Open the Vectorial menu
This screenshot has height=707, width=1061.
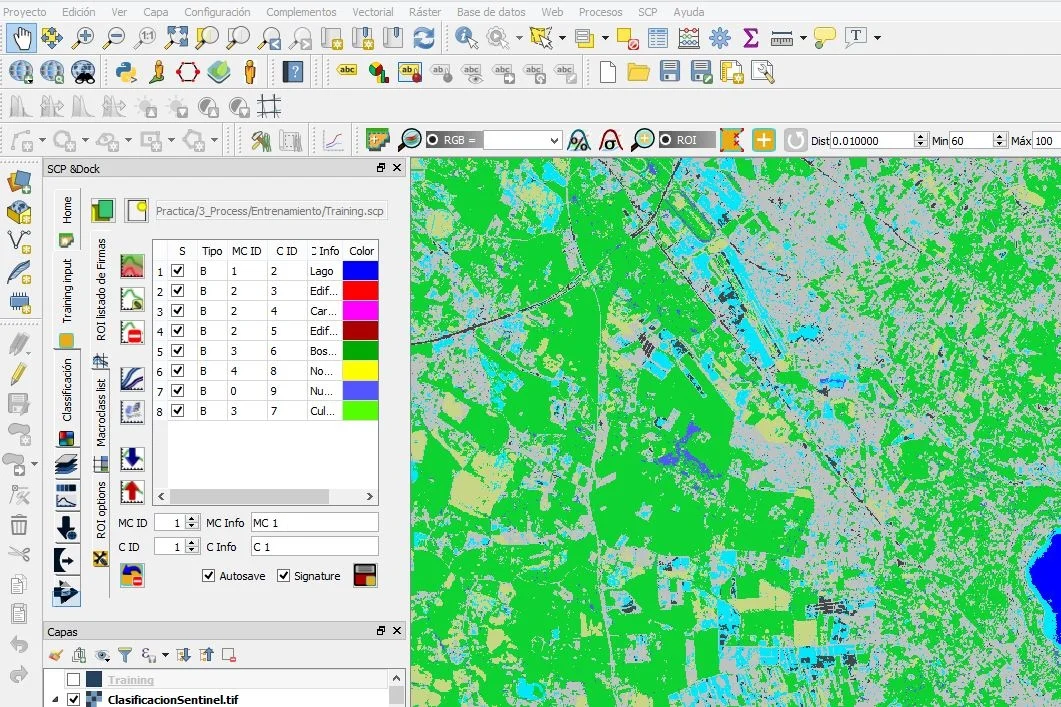click(372, 12)
